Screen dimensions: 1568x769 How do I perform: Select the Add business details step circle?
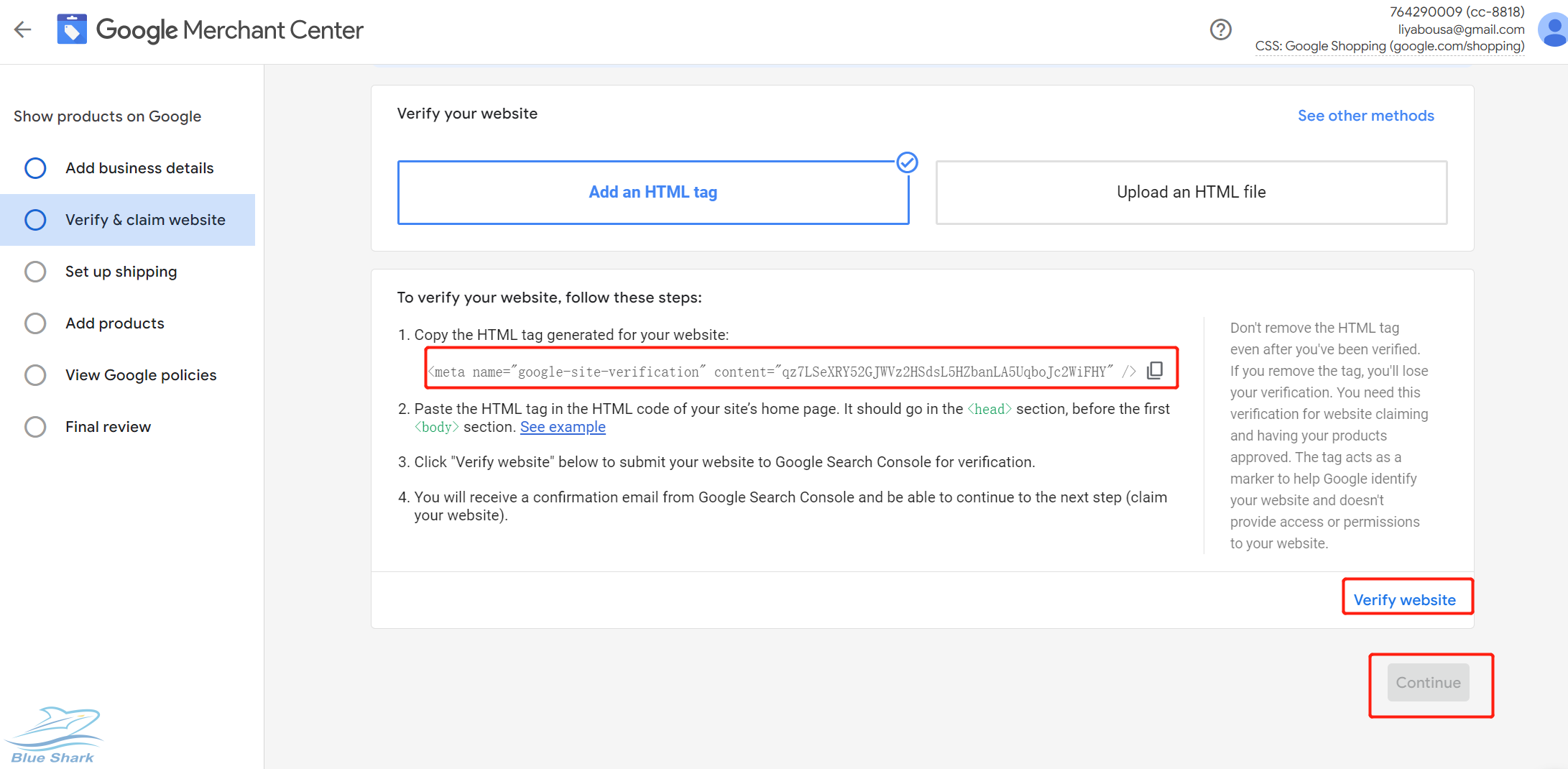[x=35, y=168]
